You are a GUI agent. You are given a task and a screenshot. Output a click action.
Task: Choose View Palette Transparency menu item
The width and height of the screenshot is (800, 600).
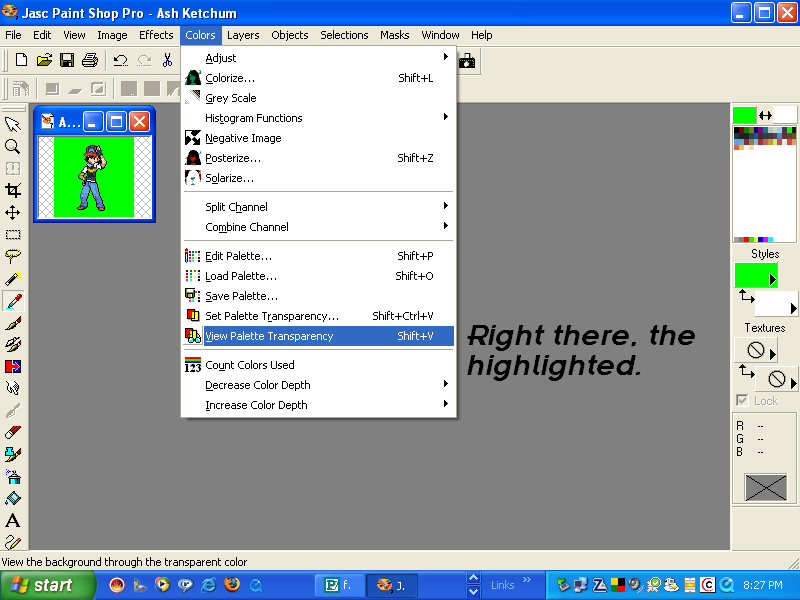pos(318,336)
